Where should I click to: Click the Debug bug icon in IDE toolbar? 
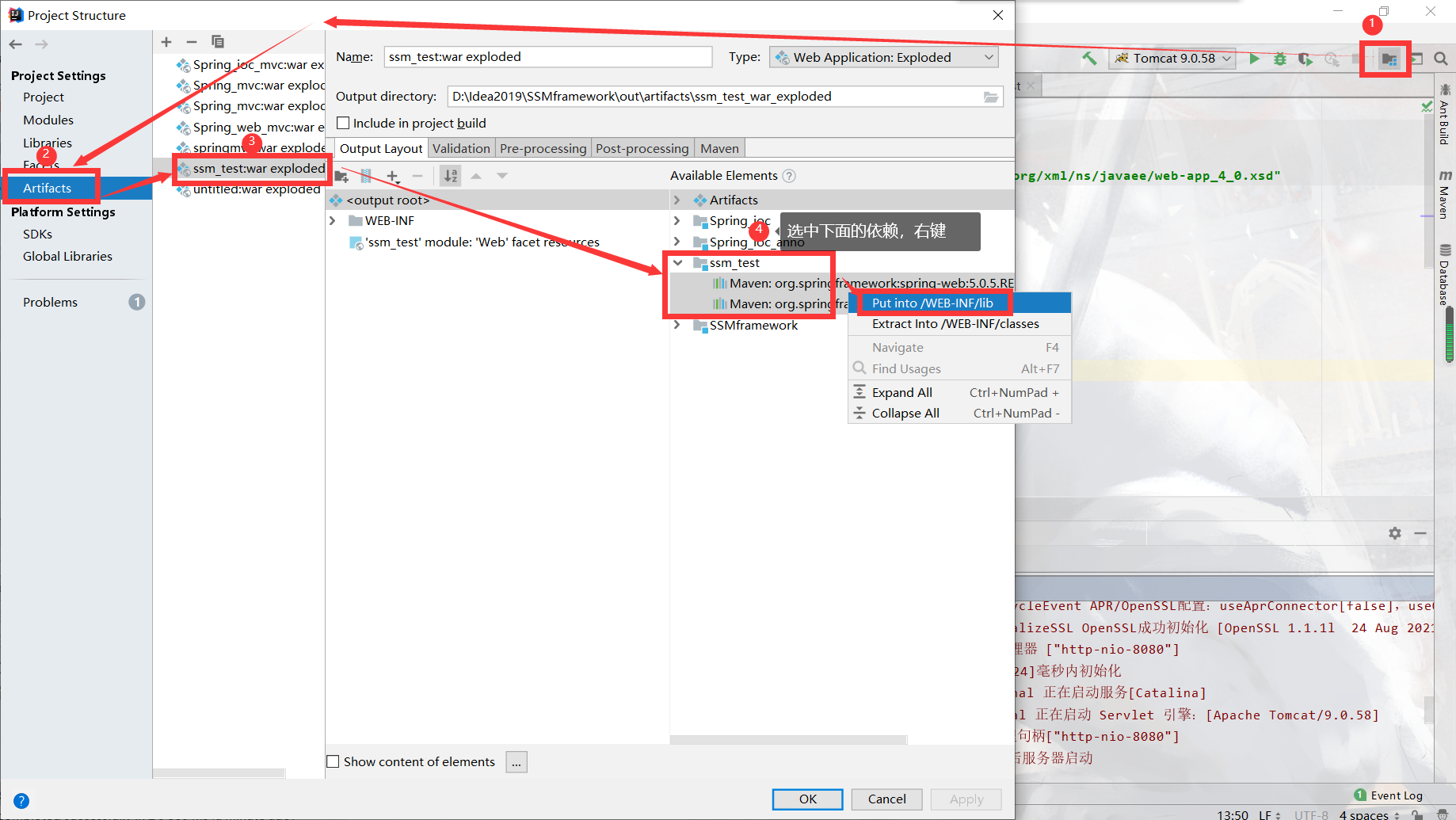1279,59
